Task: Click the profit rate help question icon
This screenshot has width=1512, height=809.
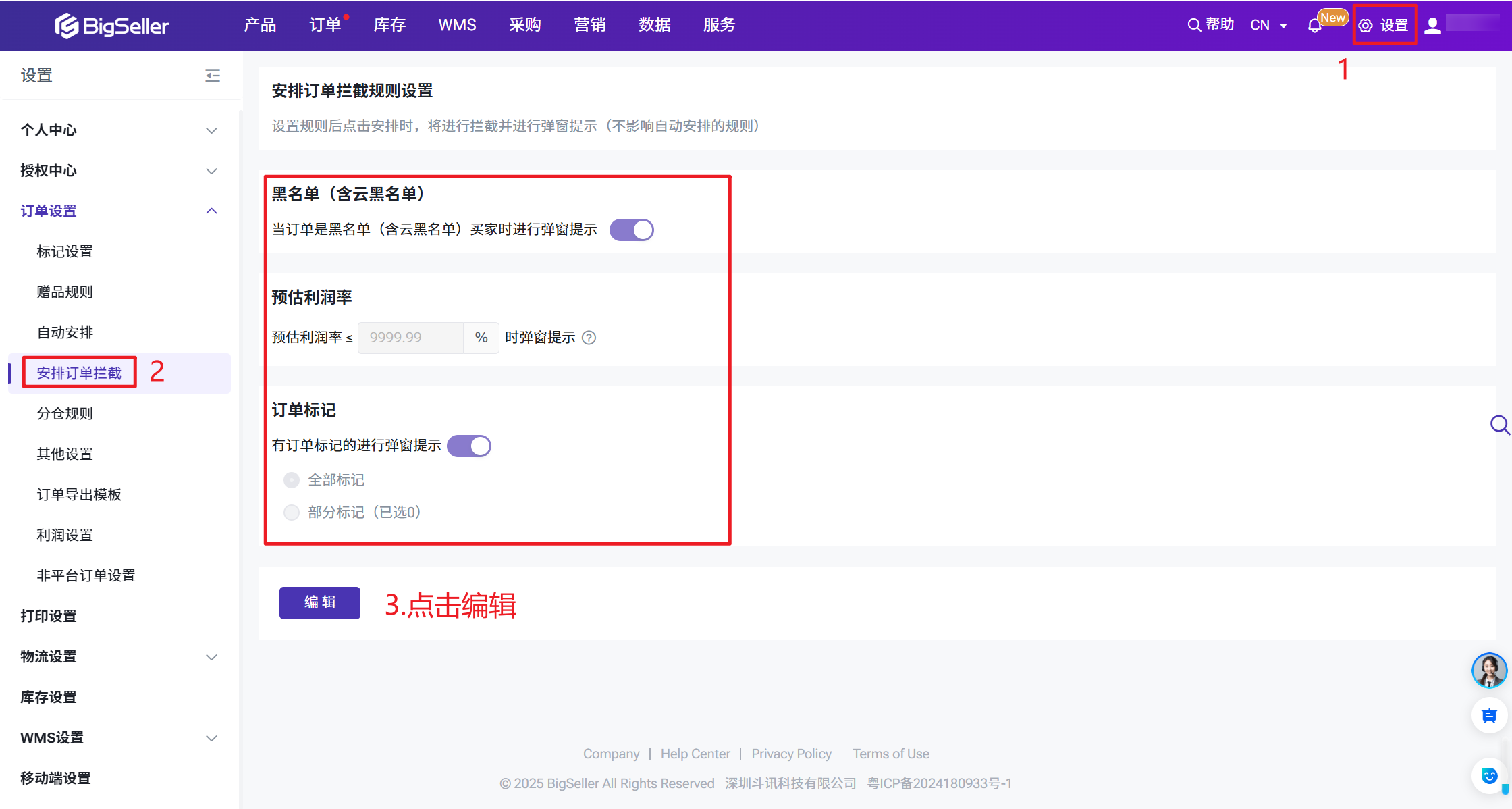Action: (589, 338)
